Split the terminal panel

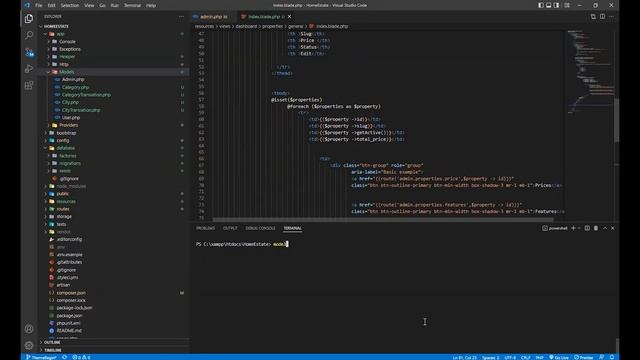587,228
